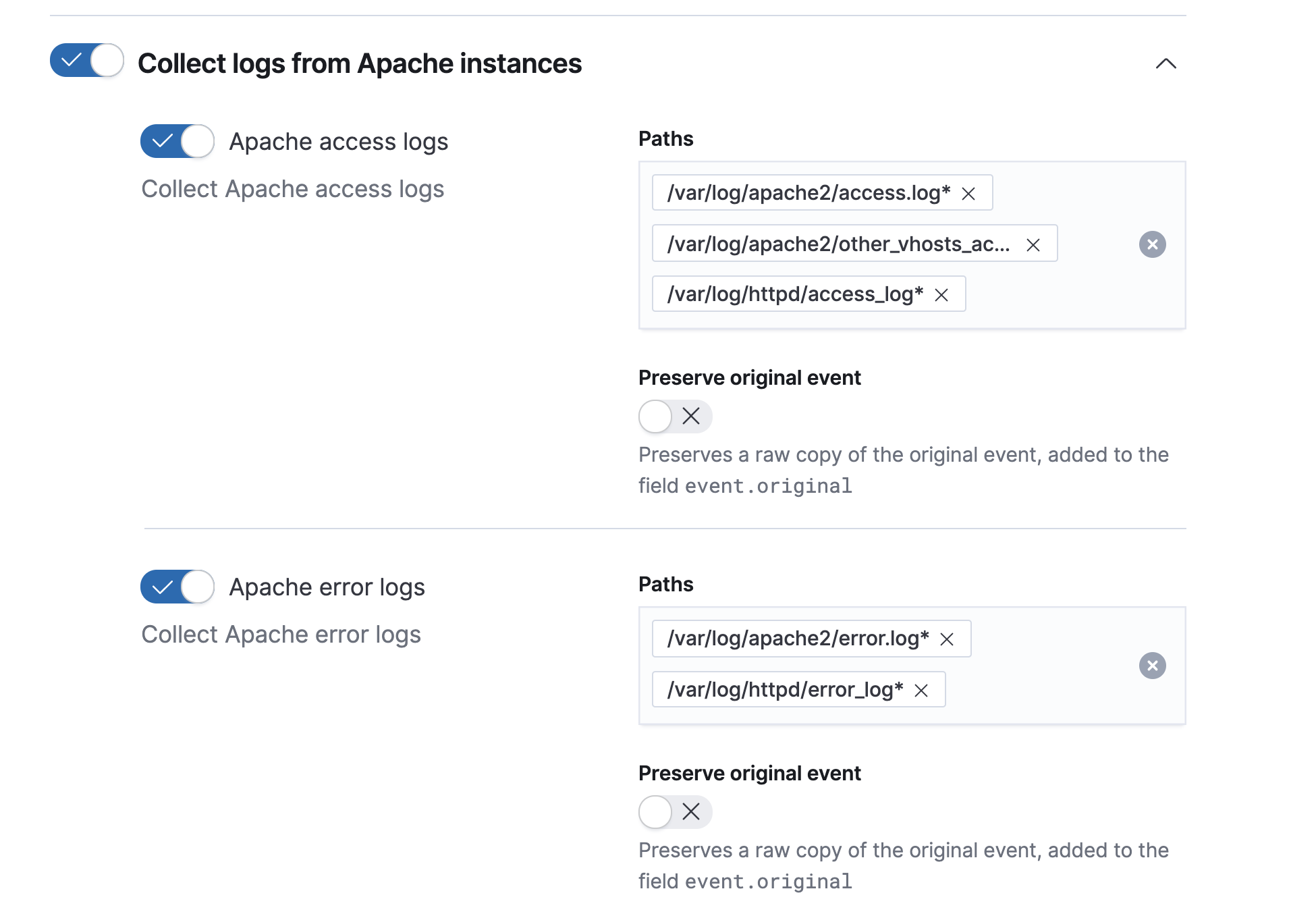Collapse the Collect logs from Apache section
The image size is (1316, 914).
tap(1166, 63)
